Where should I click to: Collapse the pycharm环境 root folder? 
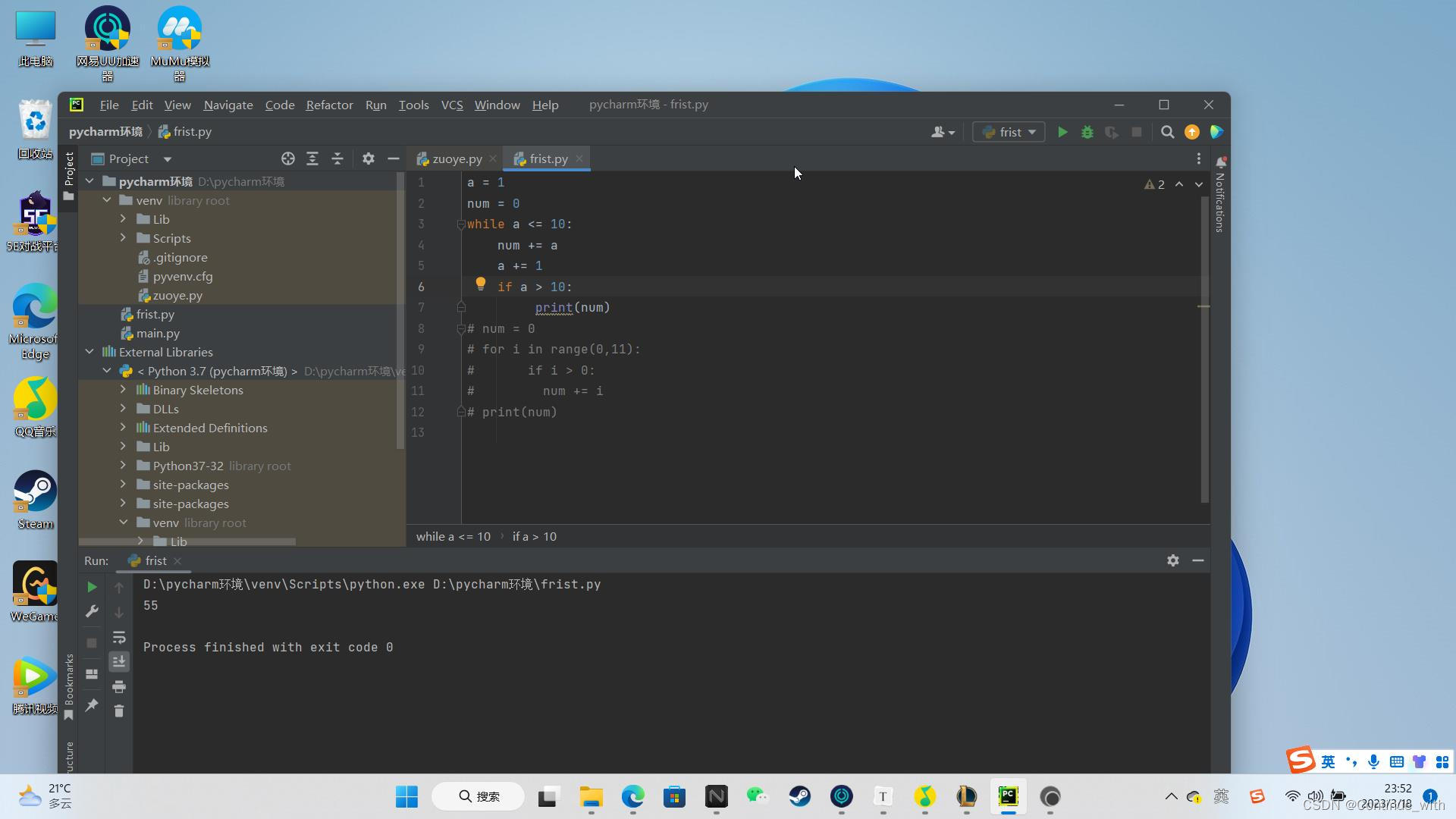click(x=89, y=181)
